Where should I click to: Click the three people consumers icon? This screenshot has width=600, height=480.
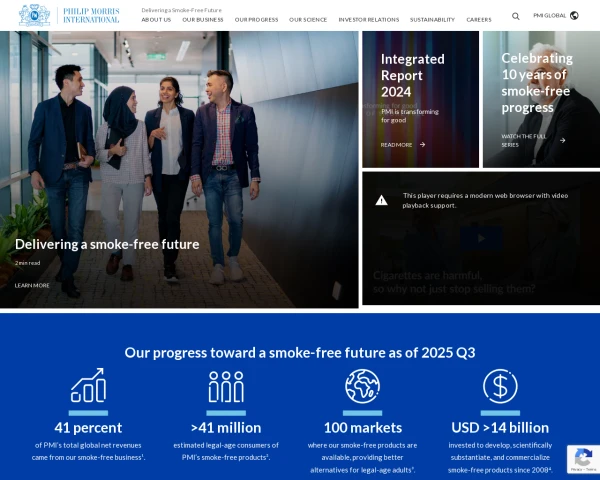226,386
